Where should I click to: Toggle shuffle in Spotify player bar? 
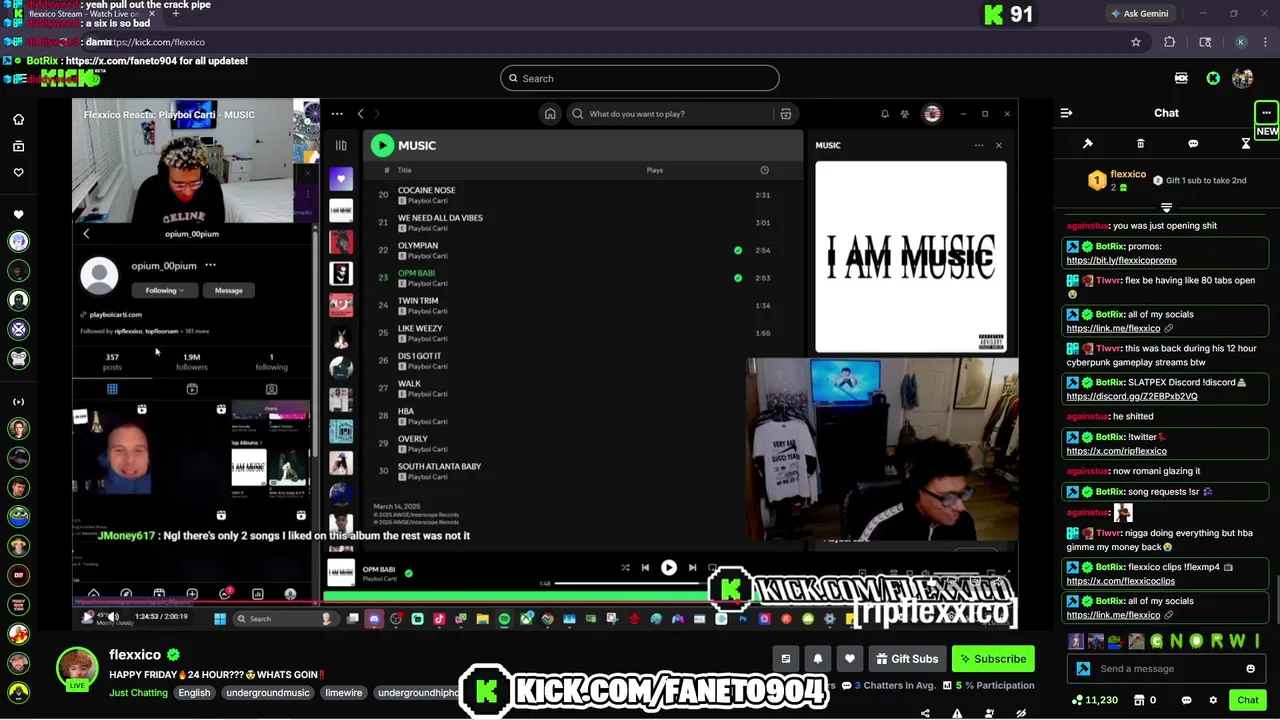tap(625, 568)
